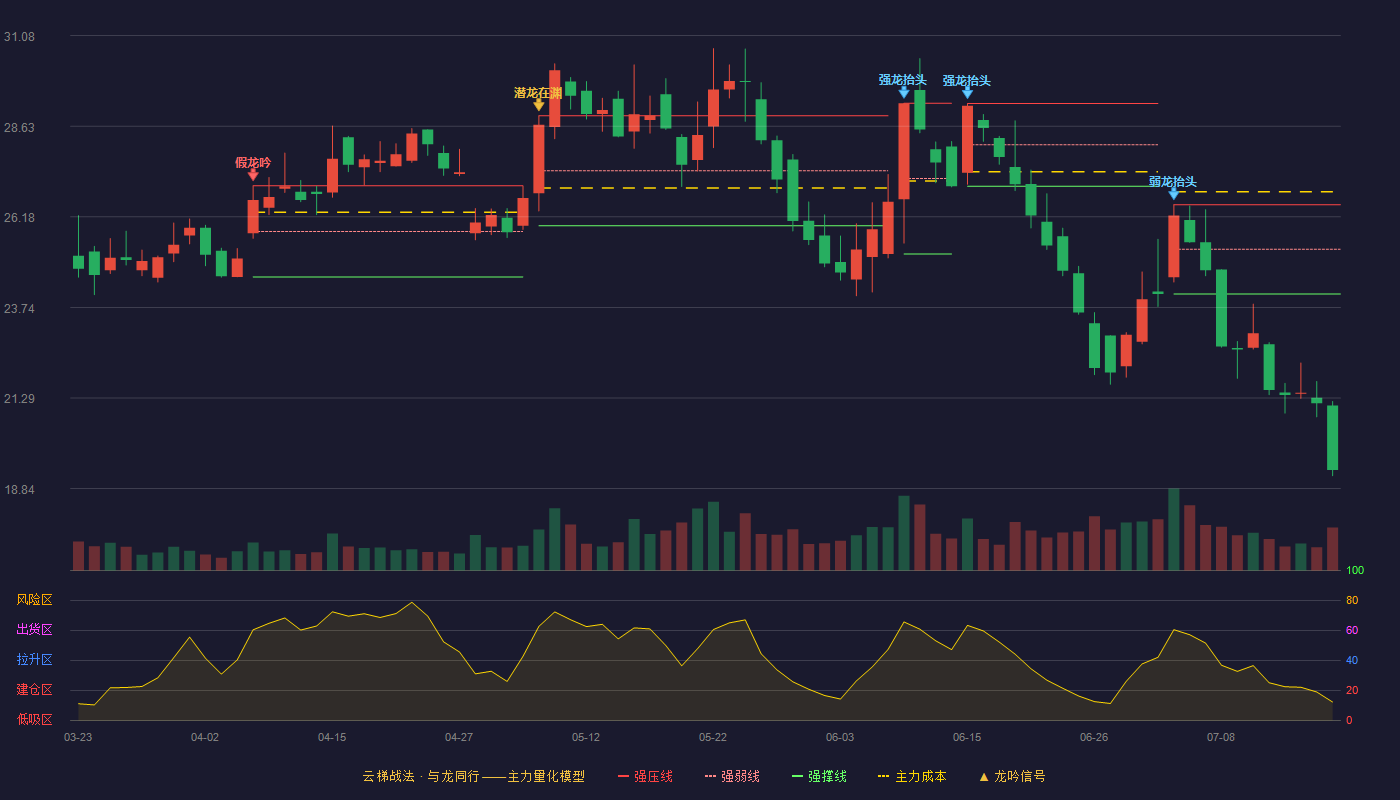Click the 21.29 price axis label
Screen dimensions: 1400x800
19,399
